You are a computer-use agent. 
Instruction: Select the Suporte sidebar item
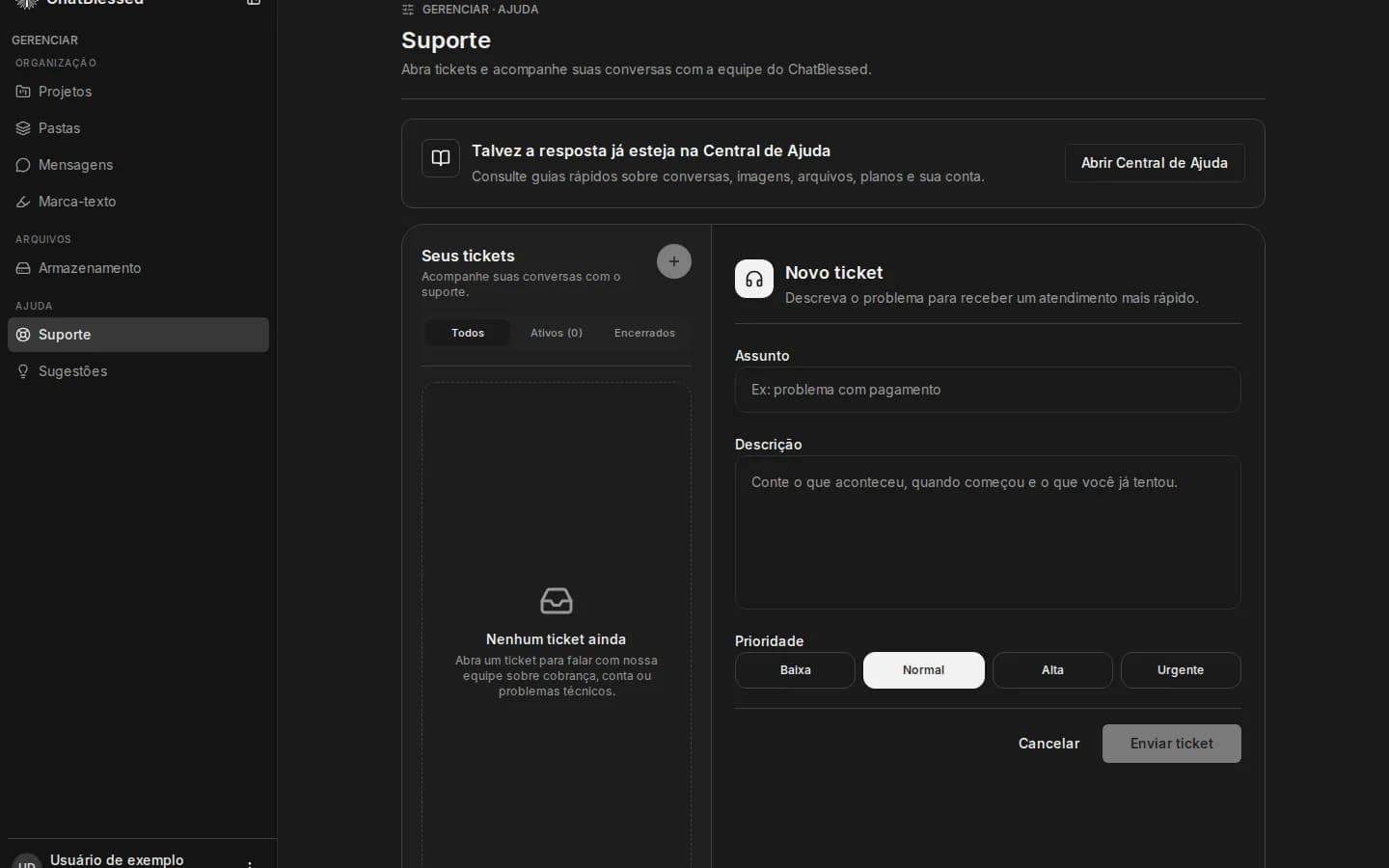138,335
